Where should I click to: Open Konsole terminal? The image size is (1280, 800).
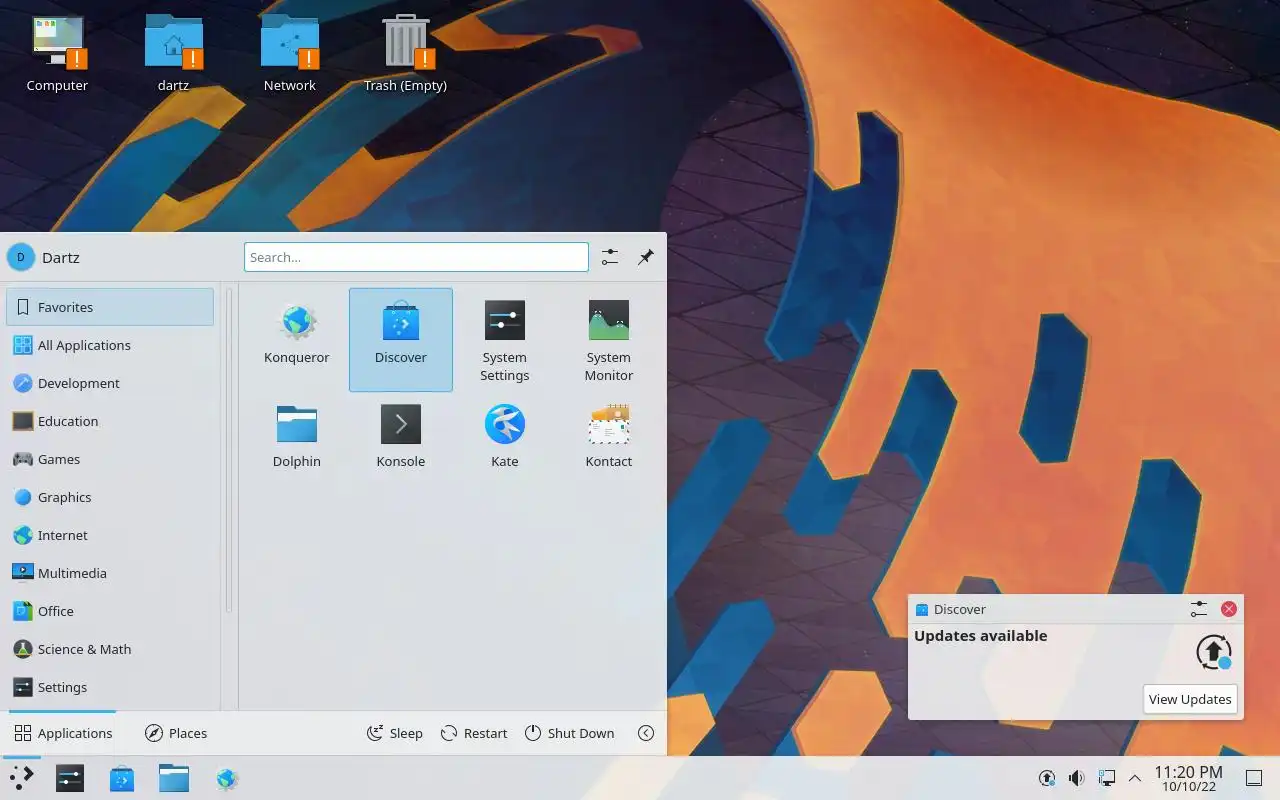401,437
